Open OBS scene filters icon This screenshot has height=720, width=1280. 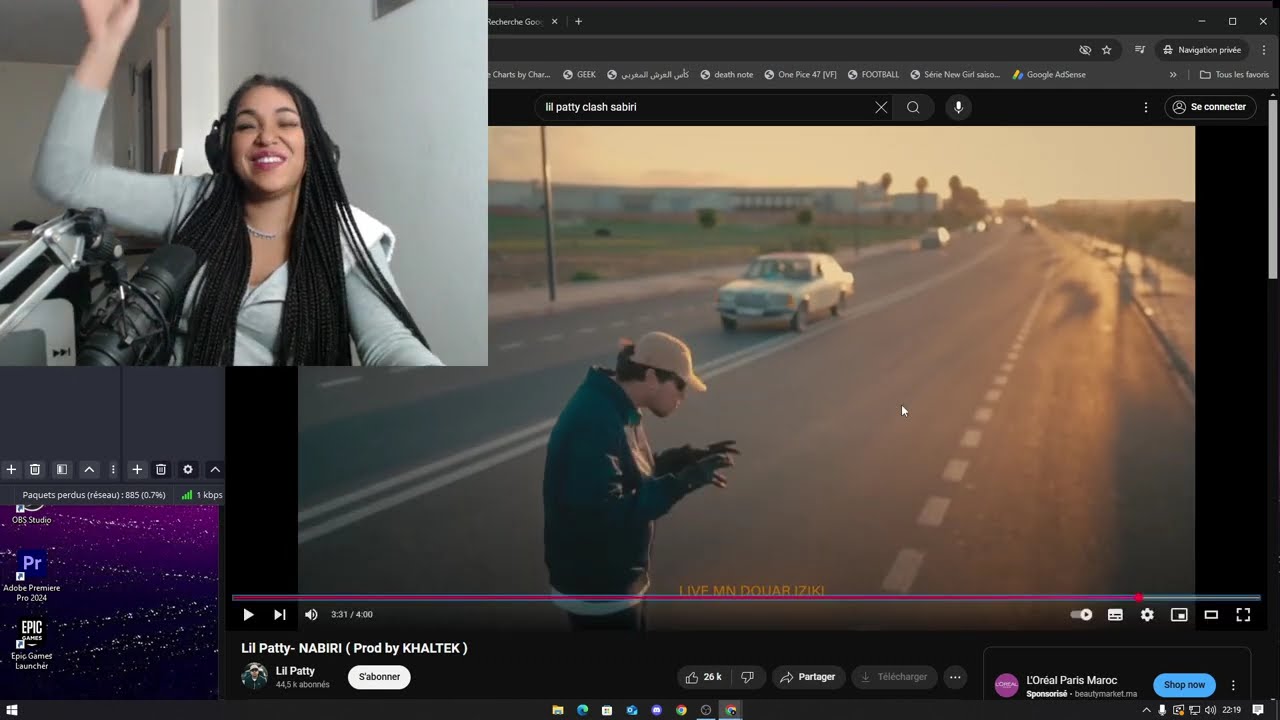(62, 469)
